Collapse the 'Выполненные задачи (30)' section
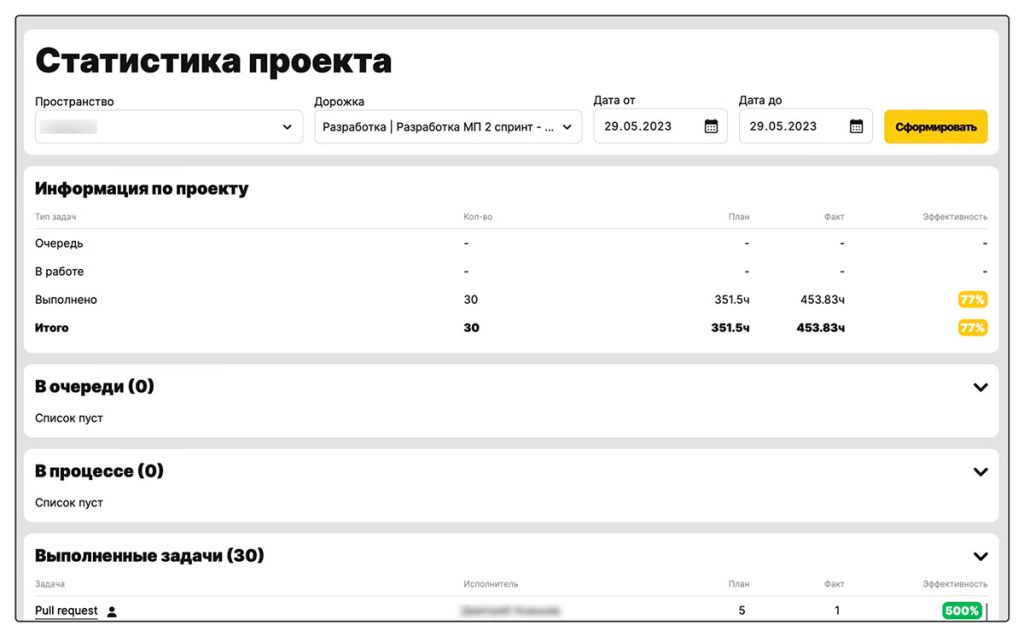Viewport: 1024px width, 637px height. click(980, 557)
